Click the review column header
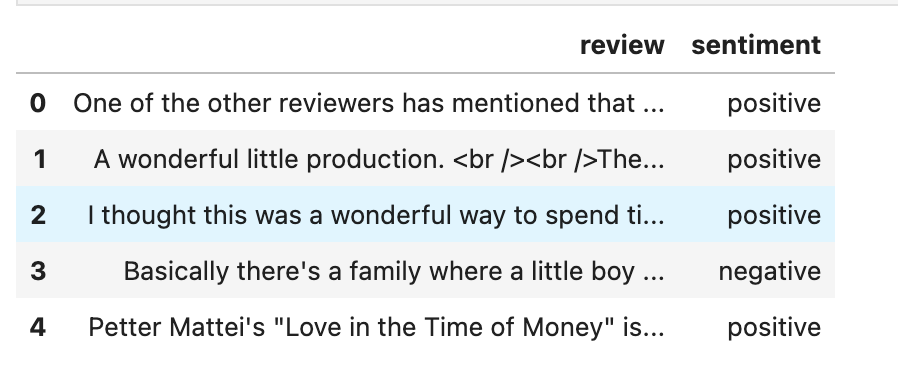This screenshot has width=898, height=392. click(x=622, y=45)
